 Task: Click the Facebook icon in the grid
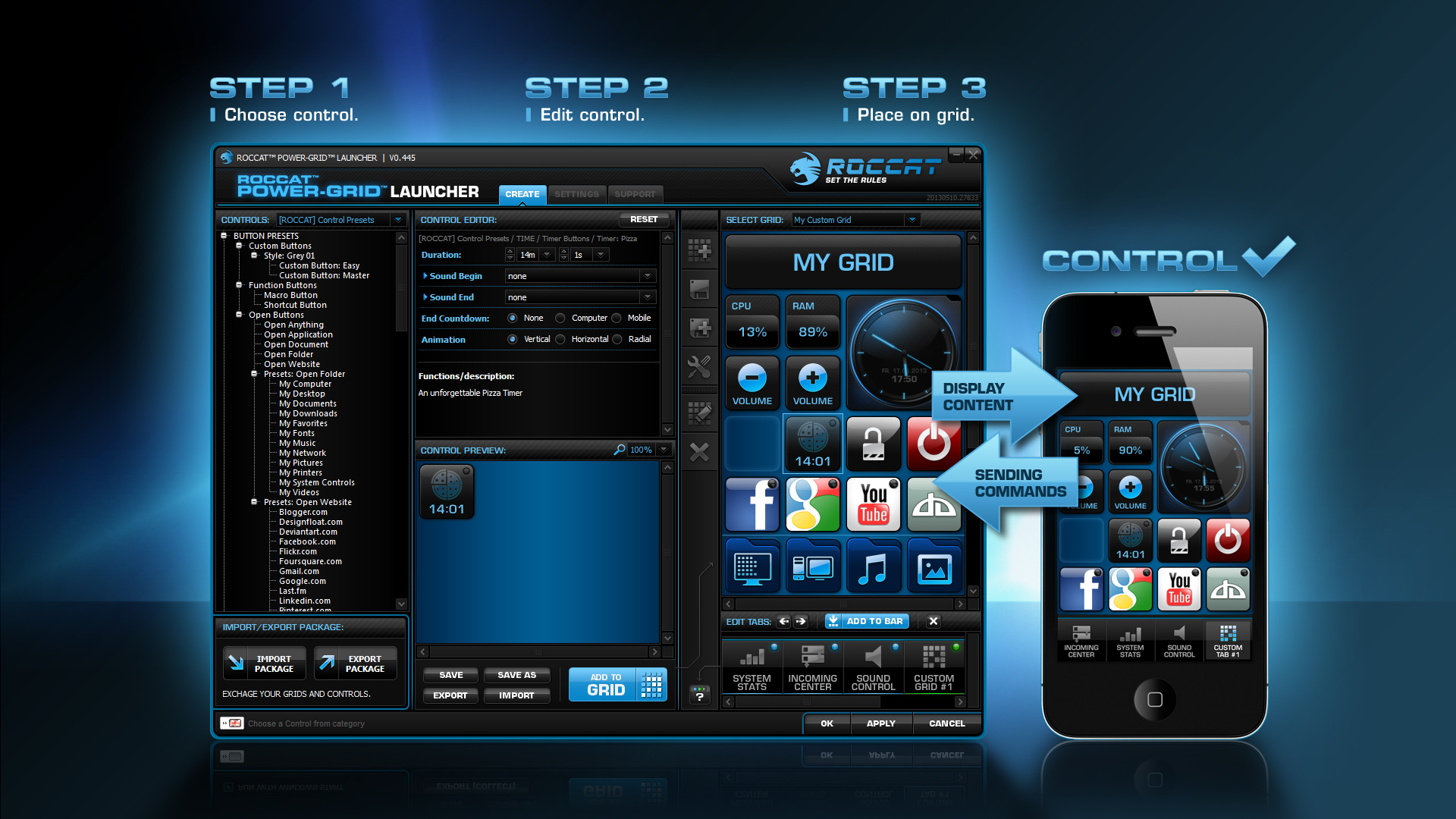tap(753, 507)
